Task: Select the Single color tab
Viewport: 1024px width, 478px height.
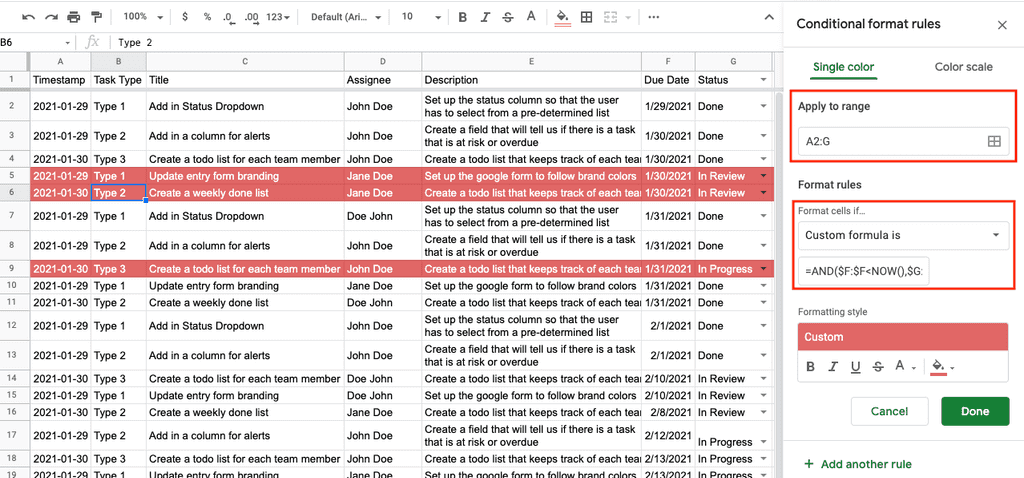Action: click(x=843, y=67)
